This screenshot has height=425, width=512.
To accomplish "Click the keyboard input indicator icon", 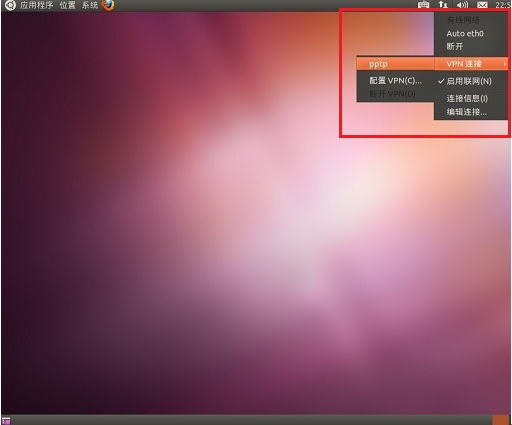I will click(x=423, y=5).
